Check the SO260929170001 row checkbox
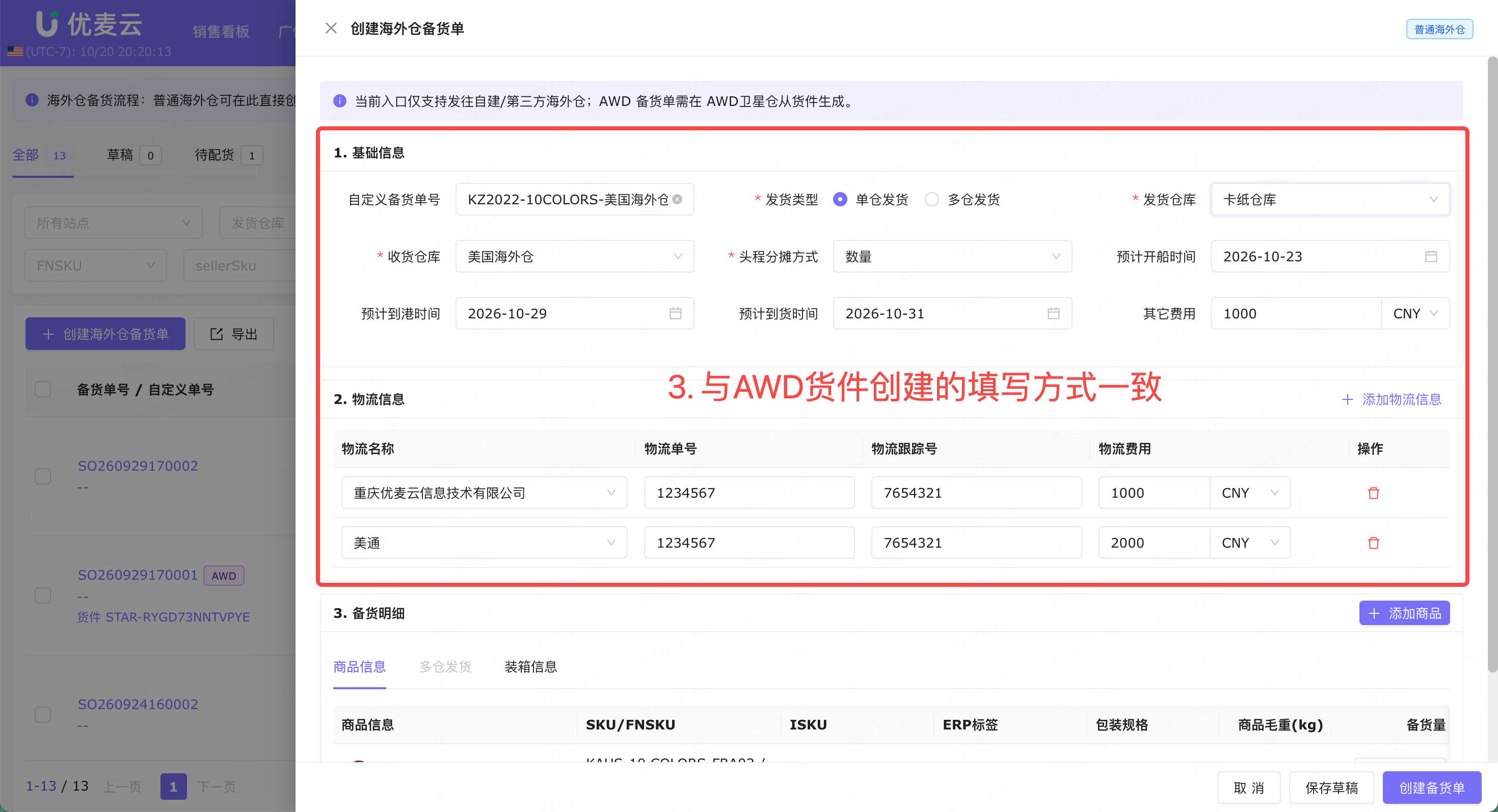This screenshot has width=1498, height=812. click(42, 595)
